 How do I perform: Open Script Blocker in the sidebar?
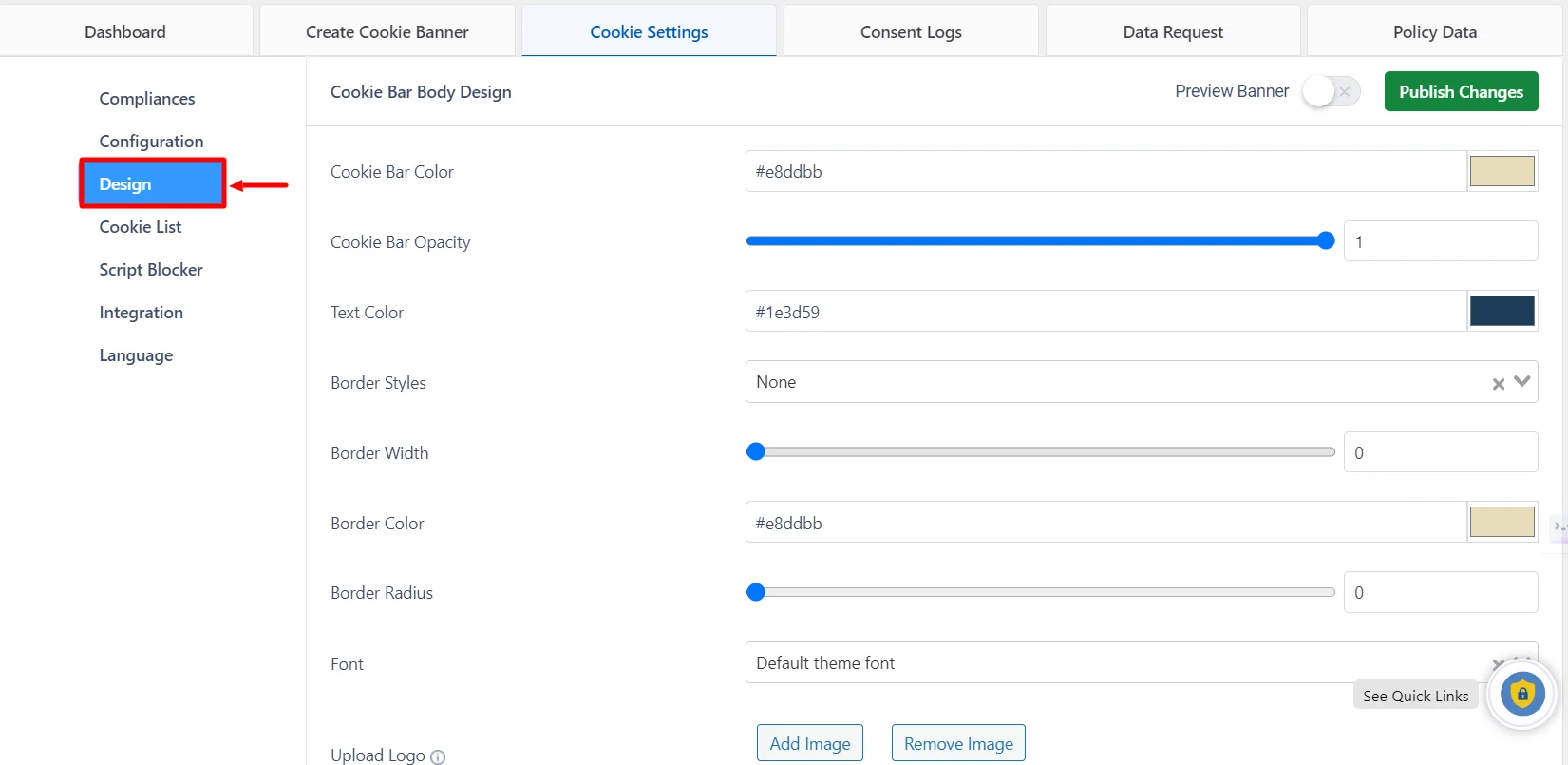(151, 270)
